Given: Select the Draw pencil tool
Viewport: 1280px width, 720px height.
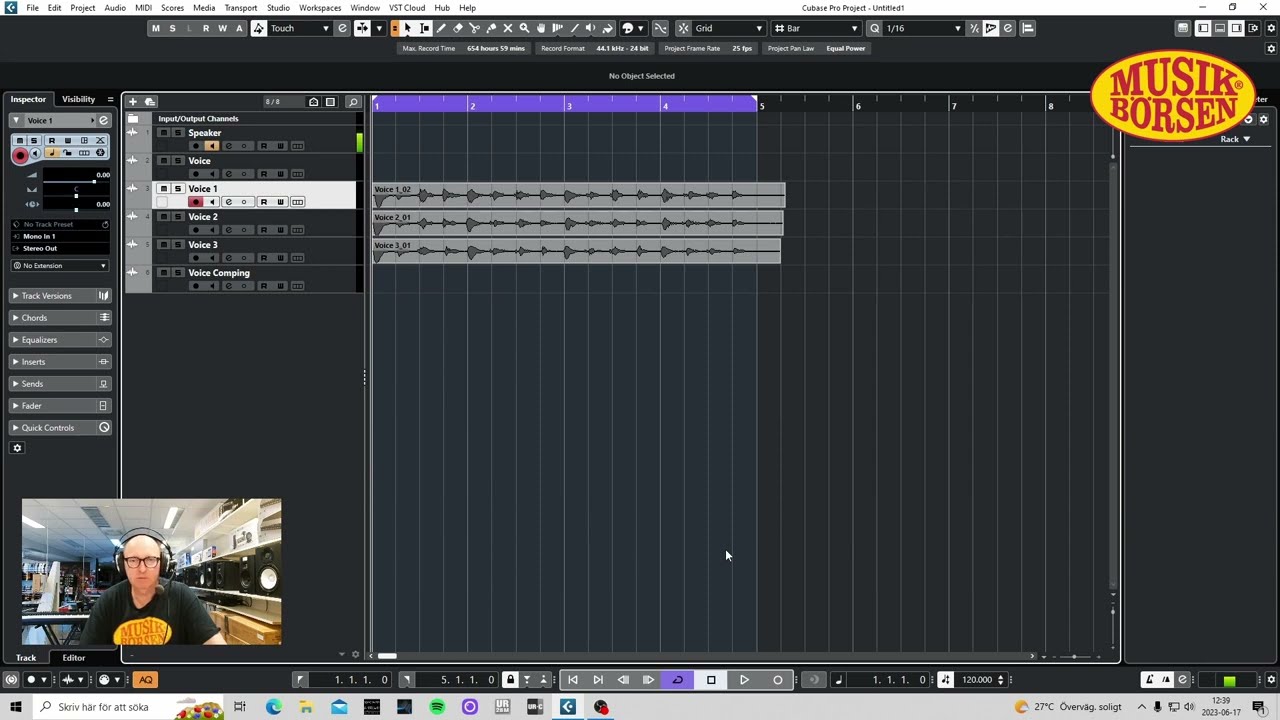Looking at the screenshot, I should (441, 28).
